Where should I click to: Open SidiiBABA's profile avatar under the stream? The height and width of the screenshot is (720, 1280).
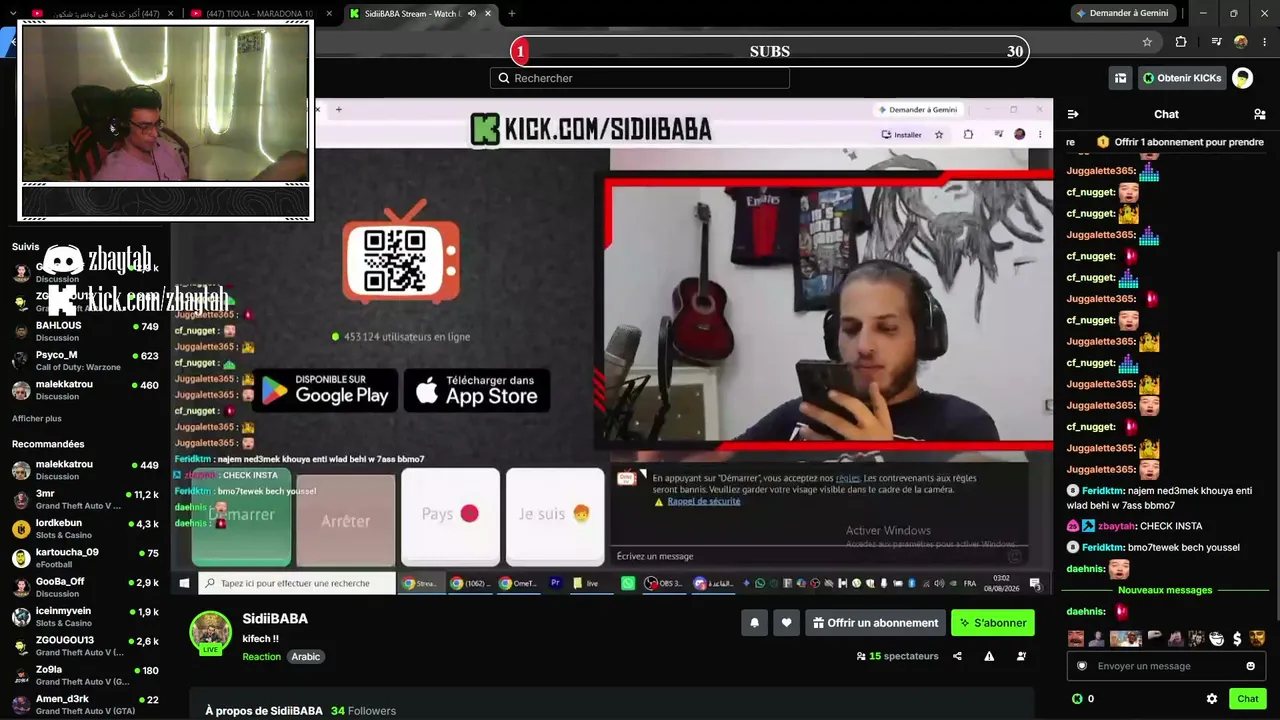[x=211, y=632]
